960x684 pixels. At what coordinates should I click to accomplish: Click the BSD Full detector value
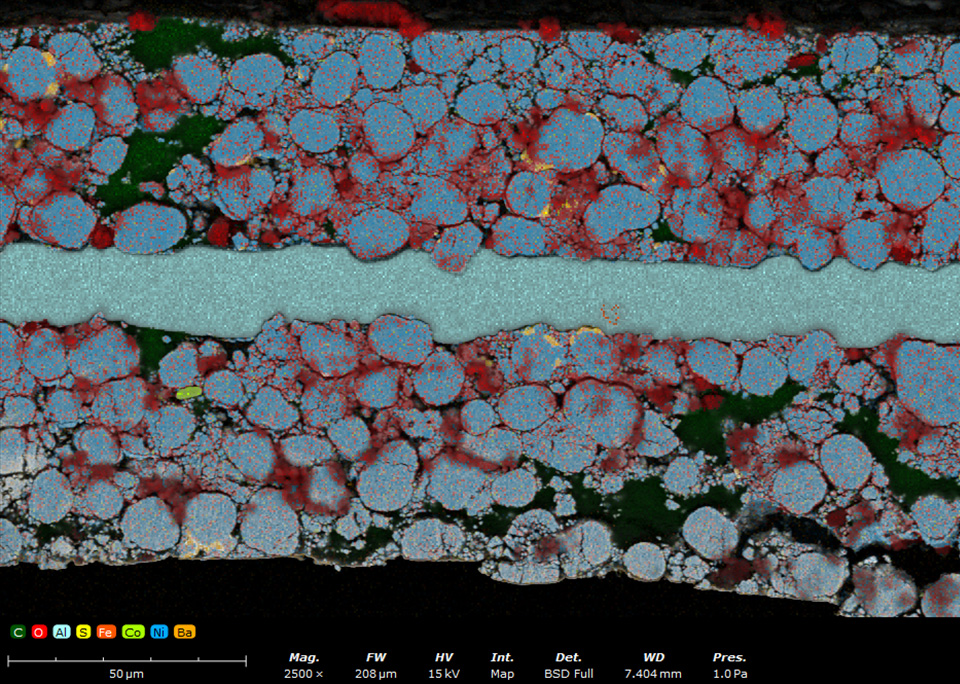(569, 674)
